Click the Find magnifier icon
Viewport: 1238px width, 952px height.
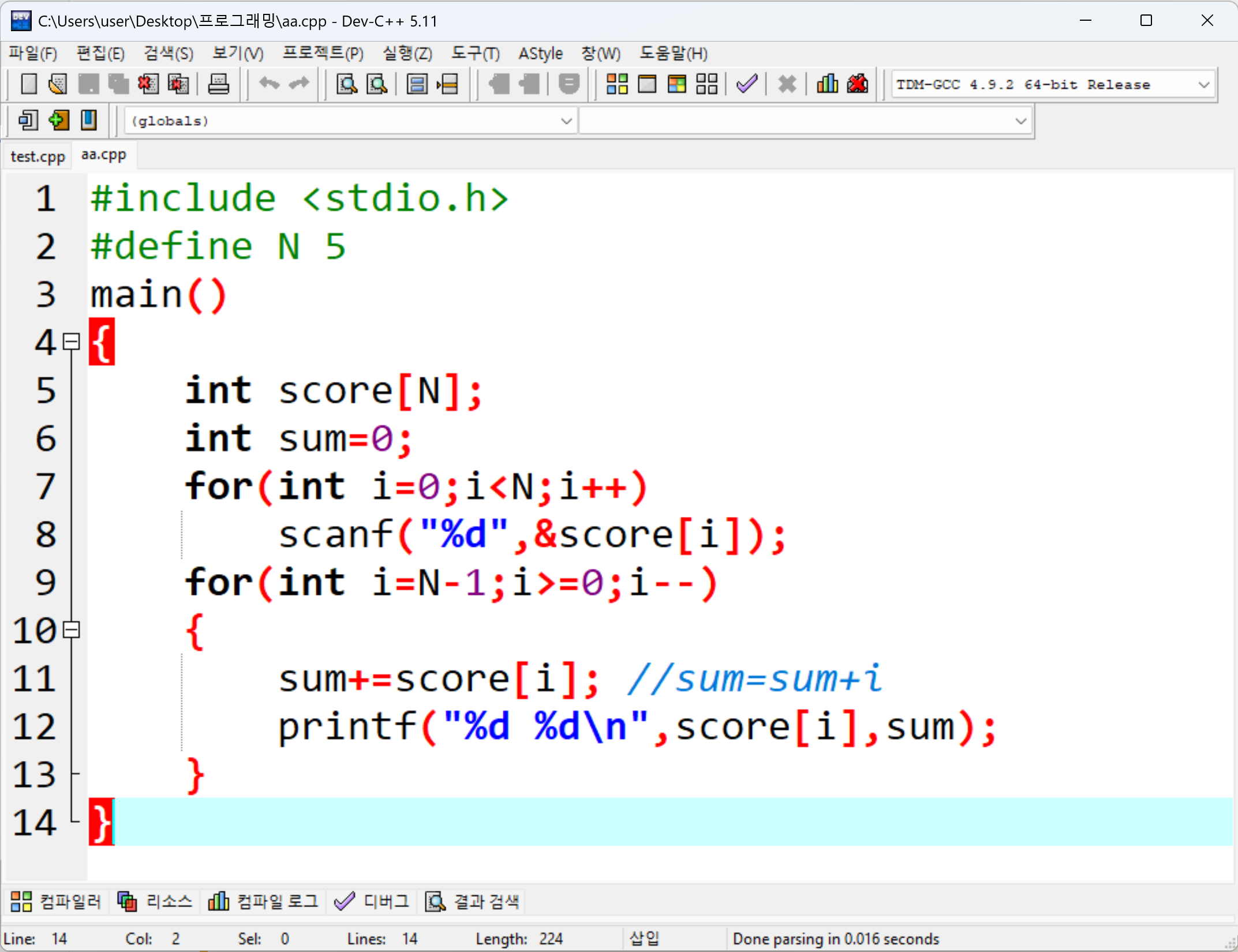(347, 84)
